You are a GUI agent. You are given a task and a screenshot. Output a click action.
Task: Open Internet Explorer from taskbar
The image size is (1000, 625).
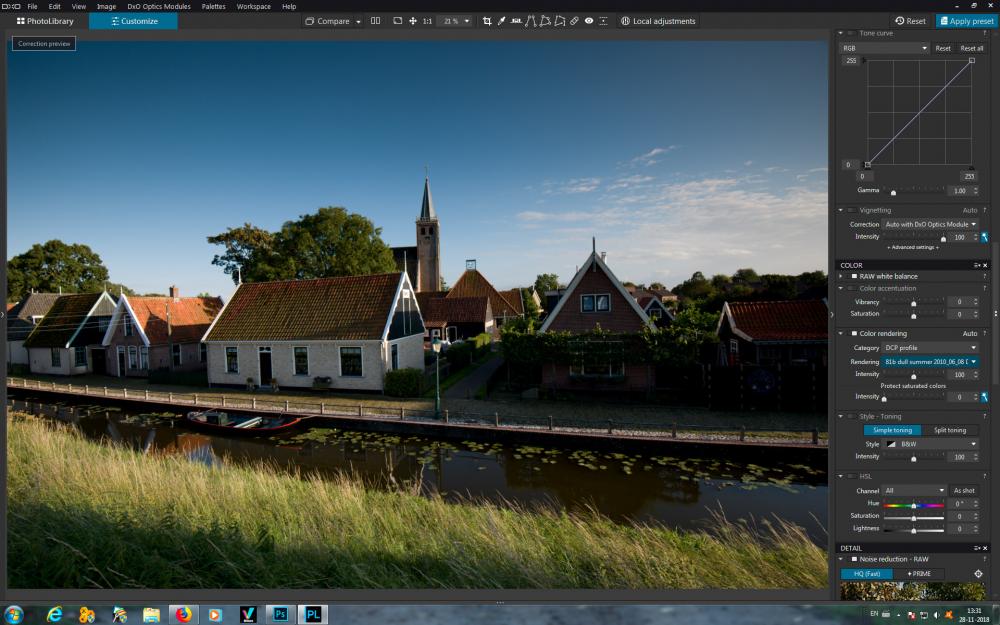tap(55, 614)
